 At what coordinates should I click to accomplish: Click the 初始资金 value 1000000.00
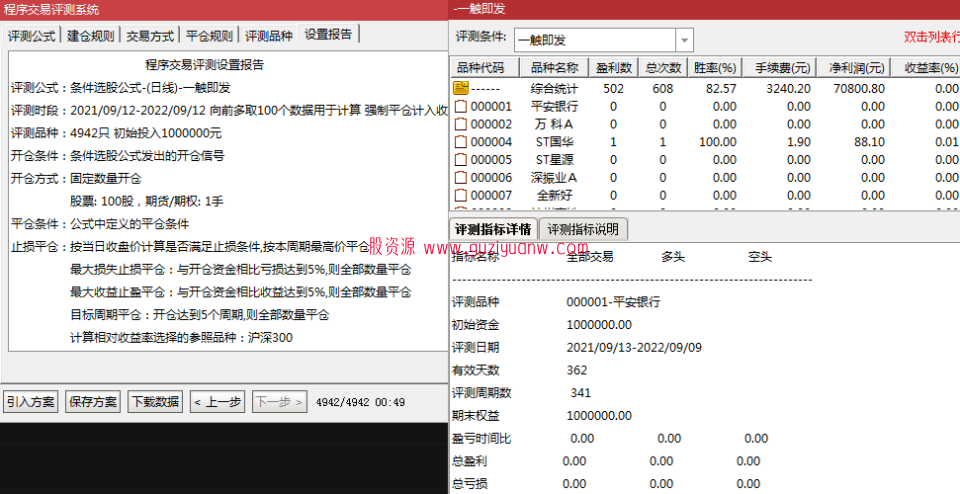click(599, 325)
